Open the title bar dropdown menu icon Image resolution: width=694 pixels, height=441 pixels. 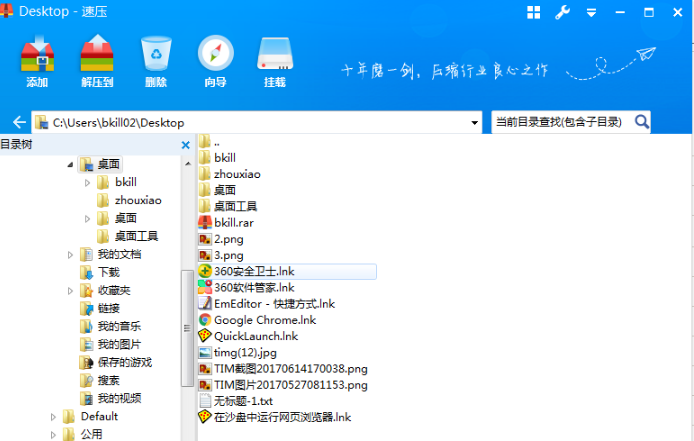591,13
